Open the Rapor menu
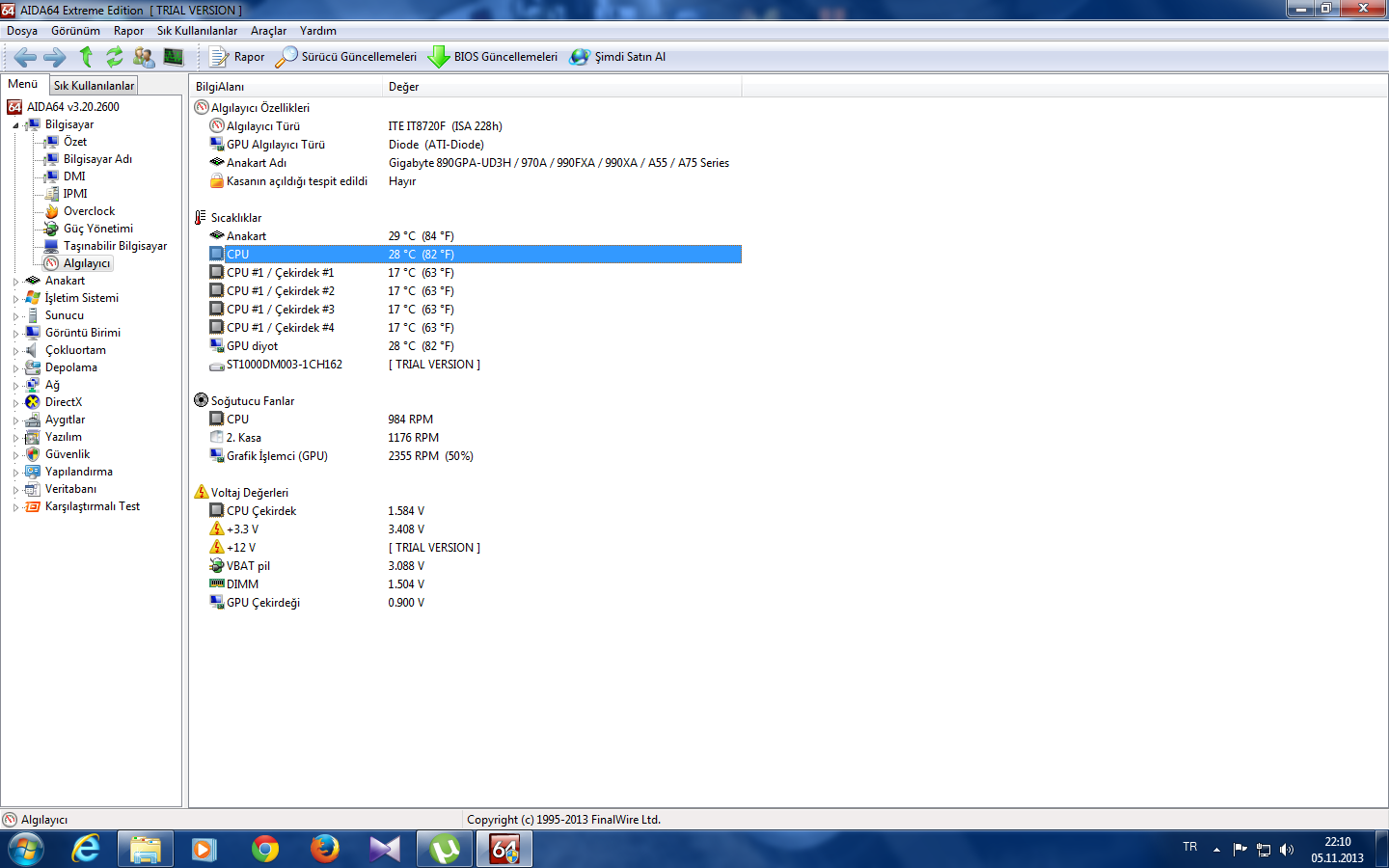 point(128,31)
